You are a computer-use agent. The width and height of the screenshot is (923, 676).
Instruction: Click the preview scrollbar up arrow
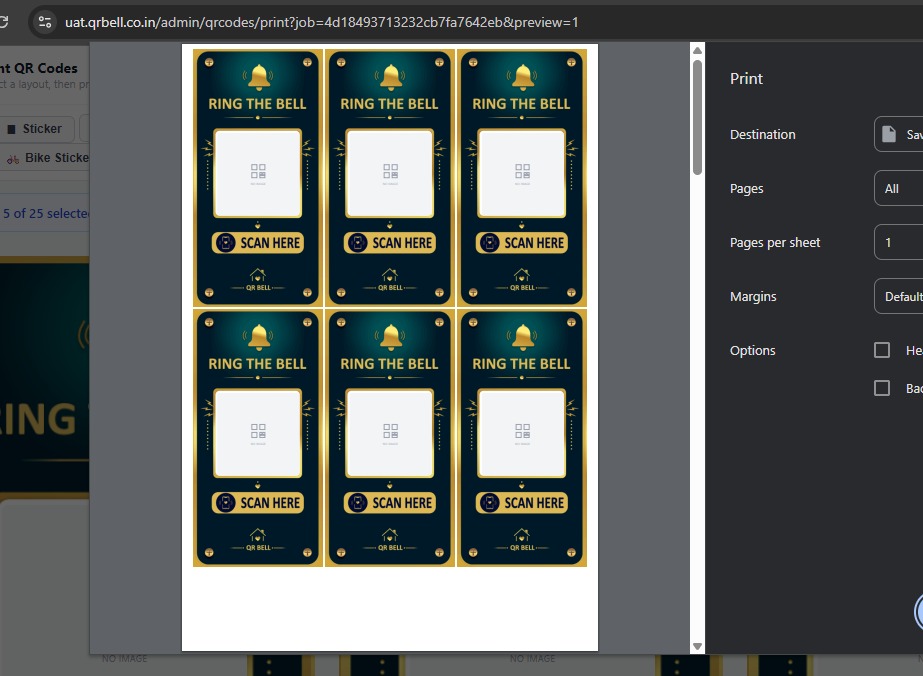[698, 51]
